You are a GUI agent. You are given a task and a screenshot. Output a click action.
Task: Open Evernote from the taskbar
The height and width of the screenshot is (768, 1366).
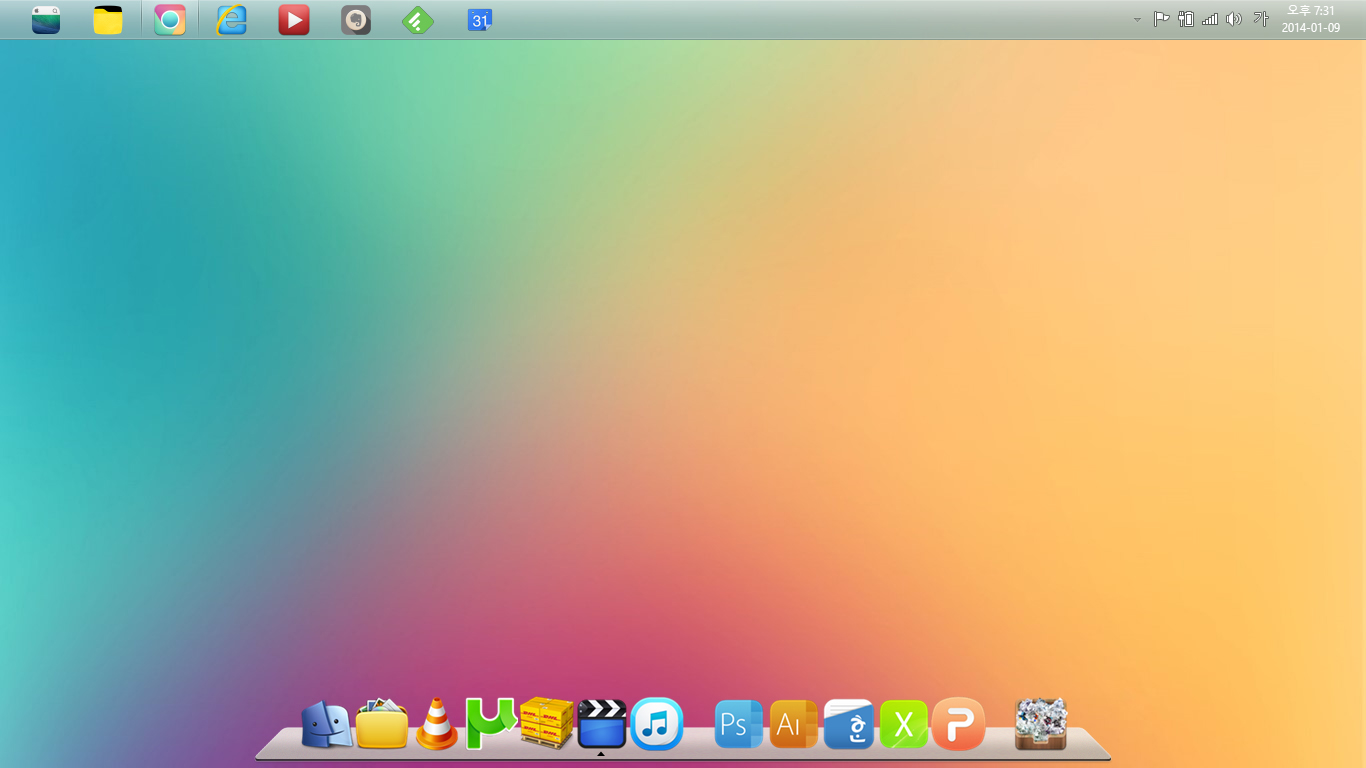pyautogui.click(x=356, y=20)
